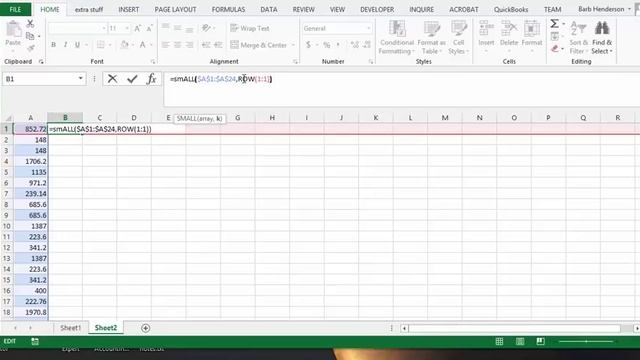Click the Increase Decimal icon
The width and height of the screenshot is (640, 360).
354,45
